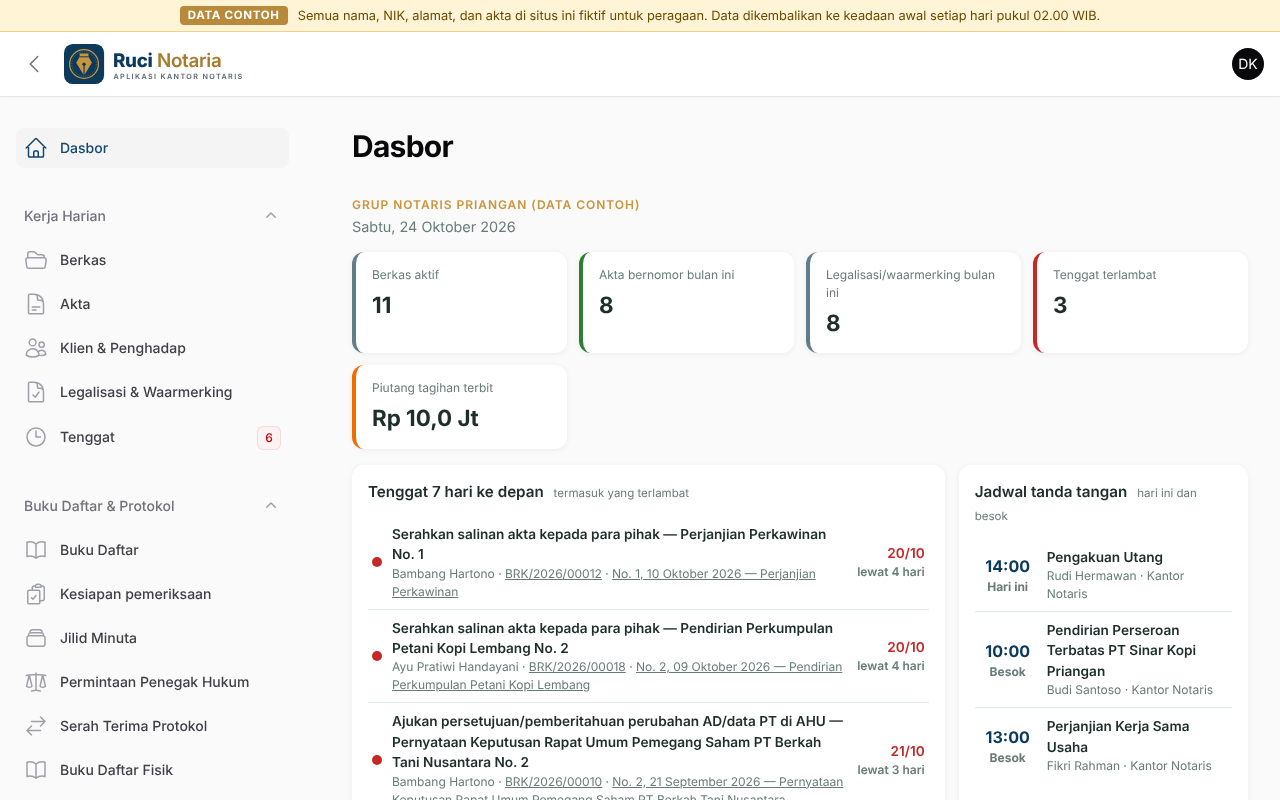Click the Tenggat clock icon
The image size is (1280, 800).
[x=36, y=437]
